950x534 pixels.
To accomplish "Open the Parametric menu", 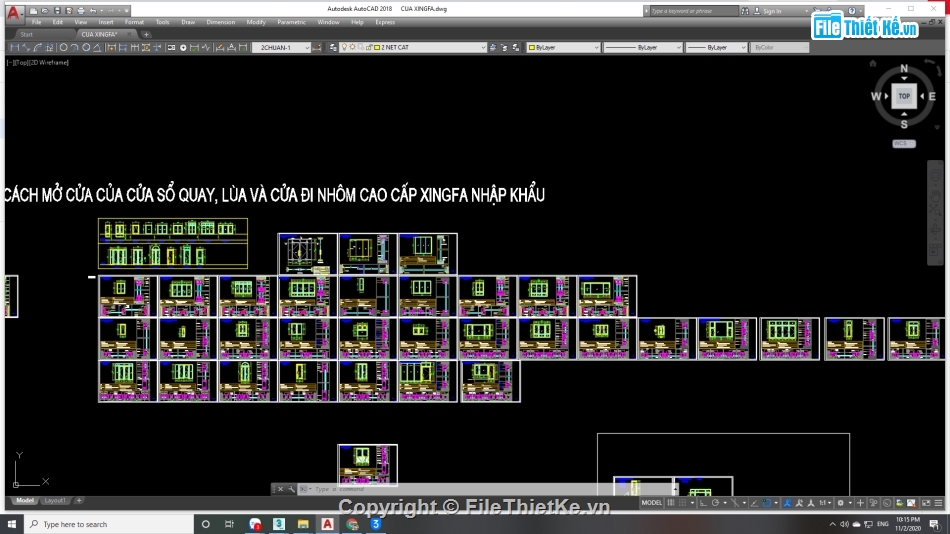I will click(x=291, y=22).
